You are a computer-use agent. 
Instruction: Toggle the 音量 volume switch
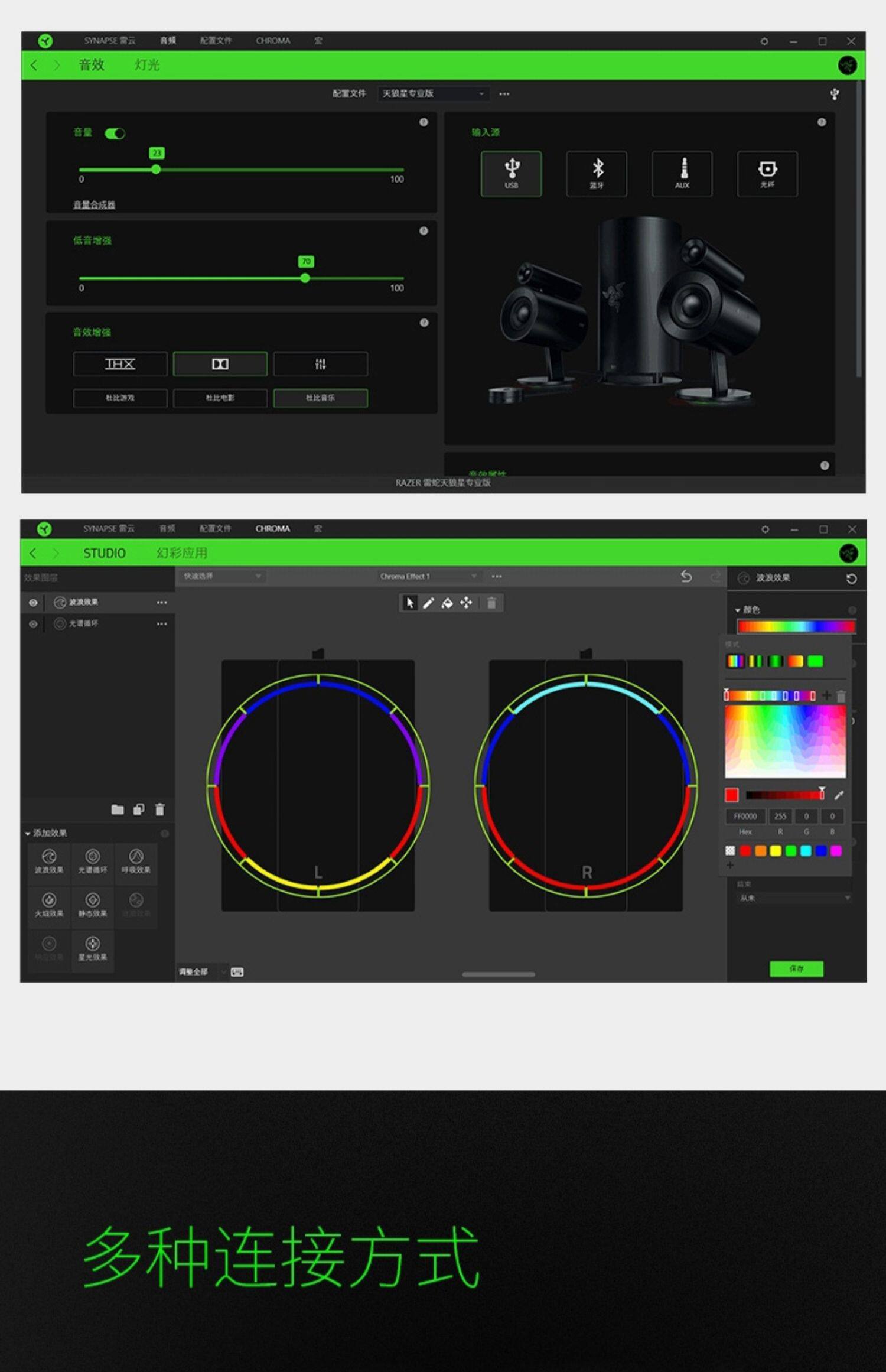(115, 134)
